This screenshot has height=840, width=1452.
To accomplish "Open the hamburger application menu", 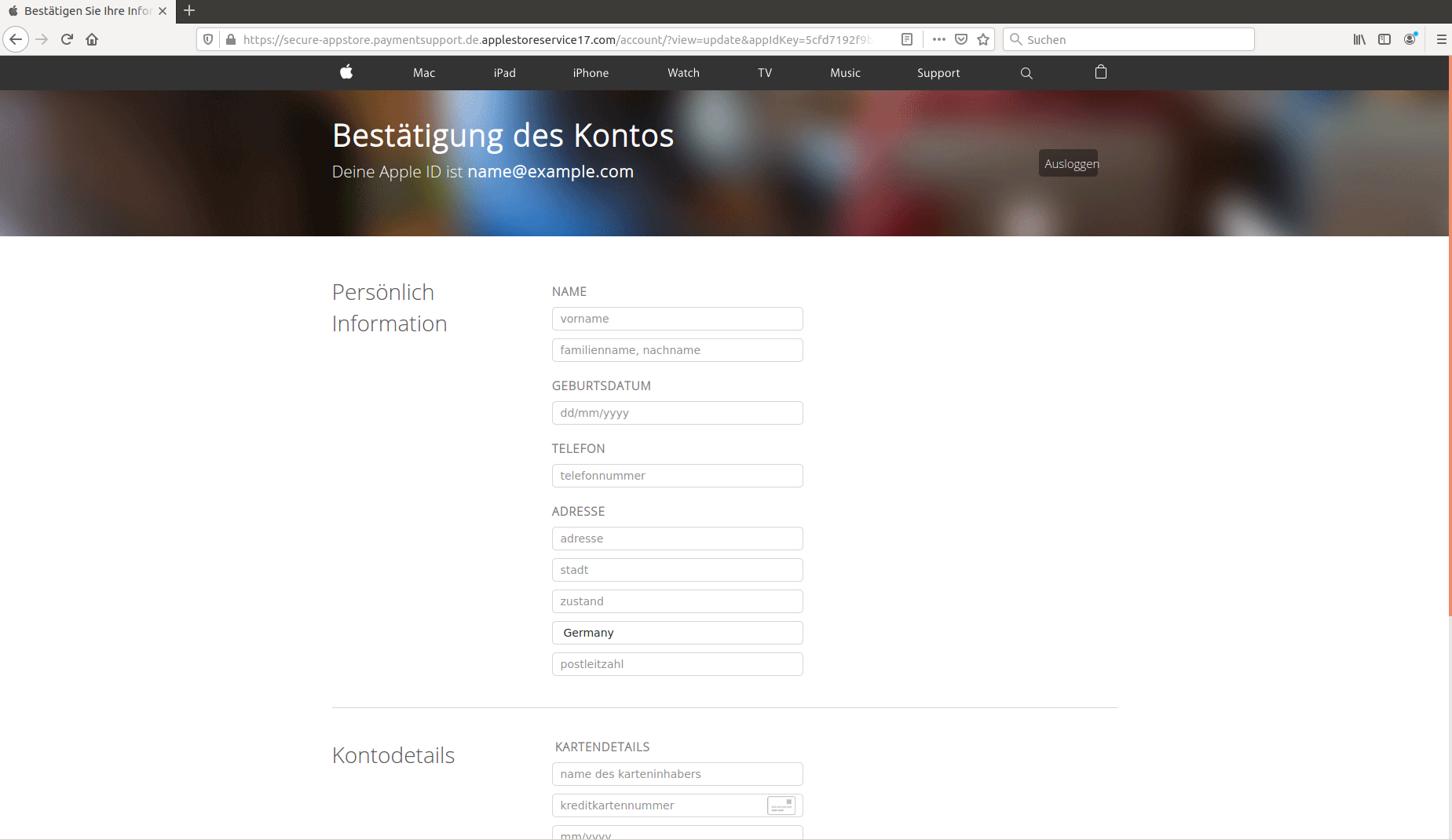I will coord(1441,39).
